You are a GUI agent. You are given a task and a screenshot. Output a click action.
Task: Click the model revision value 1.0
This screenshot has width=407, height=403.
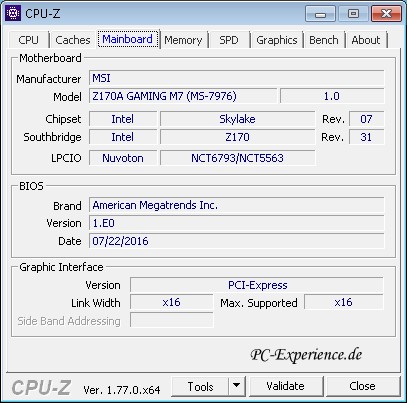point(332,96)
